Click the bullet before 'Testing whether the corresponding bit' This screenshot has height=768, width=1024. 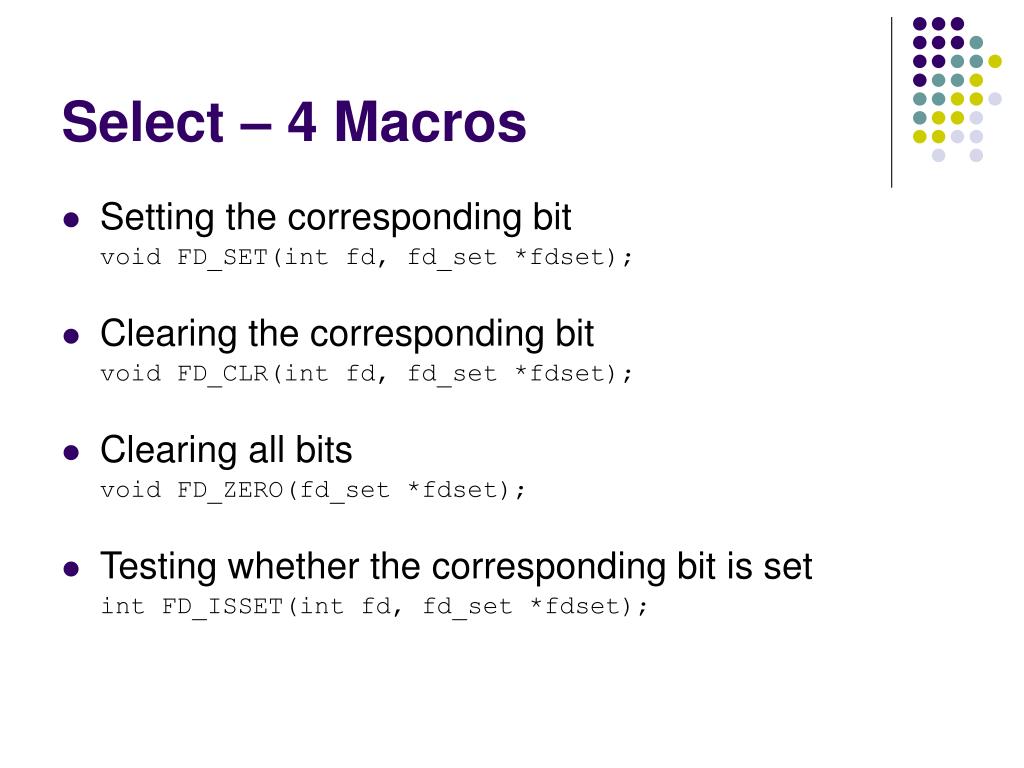(71, 568)
